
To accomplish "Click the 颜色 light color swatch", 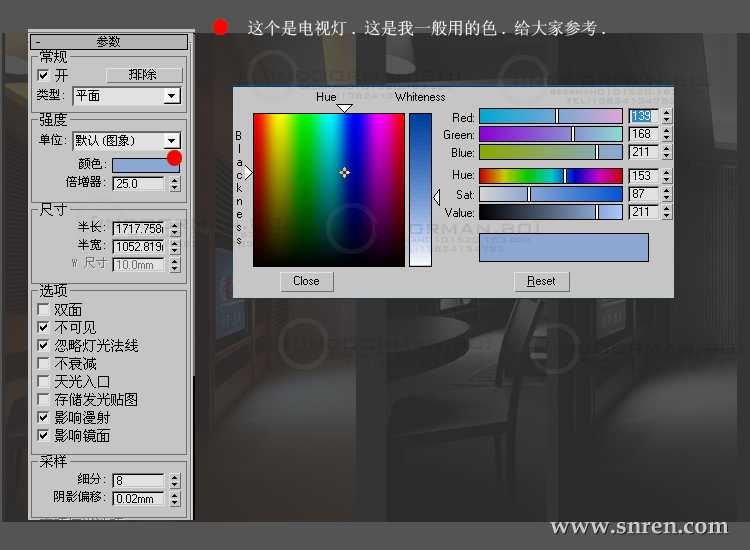I will coord(145,165).
